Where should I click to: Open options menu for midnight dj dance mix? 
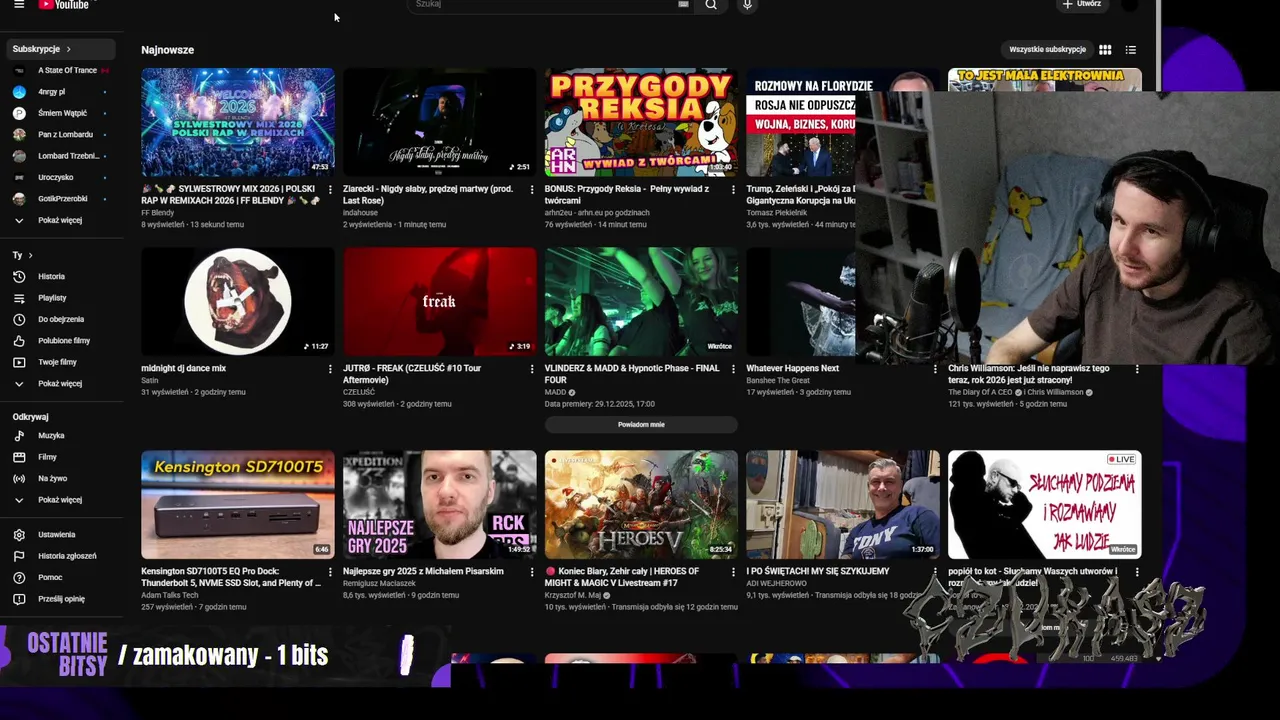click(330, 369)
